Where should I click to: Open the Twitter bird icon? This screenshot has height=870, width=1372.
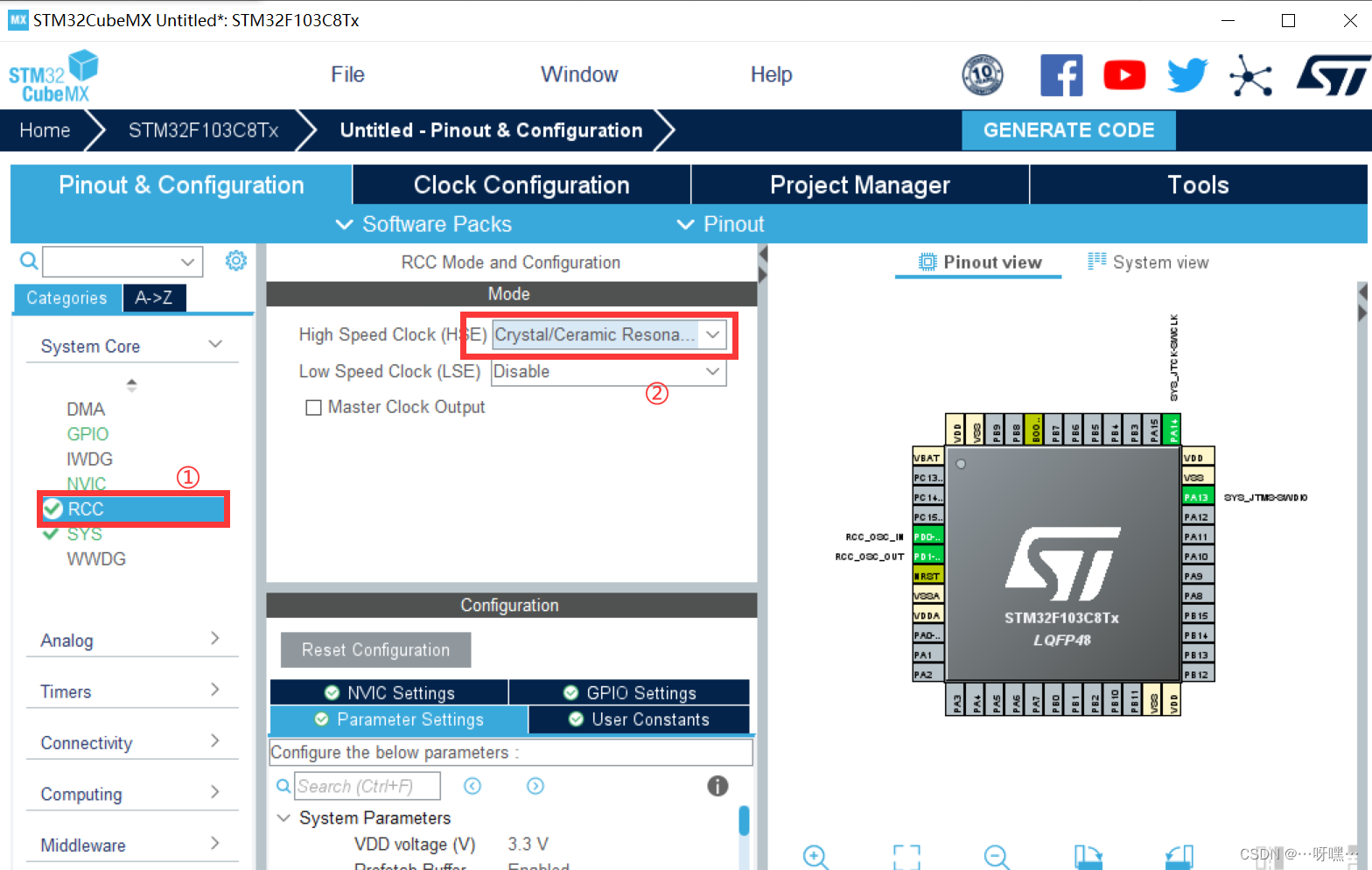(1187, 75)
